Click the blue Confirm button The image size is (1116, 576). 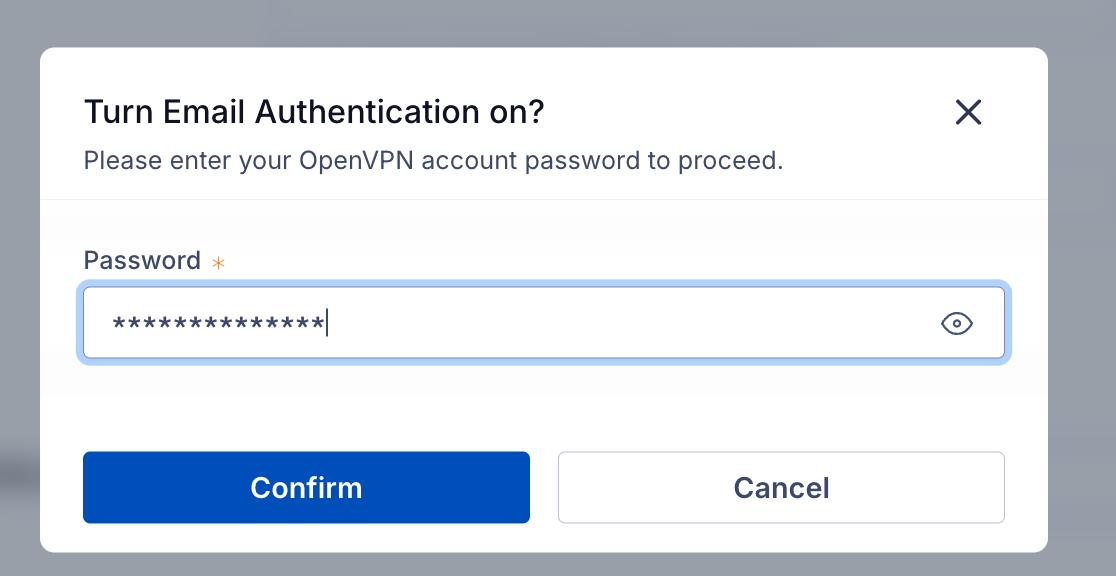coord(306,488)
